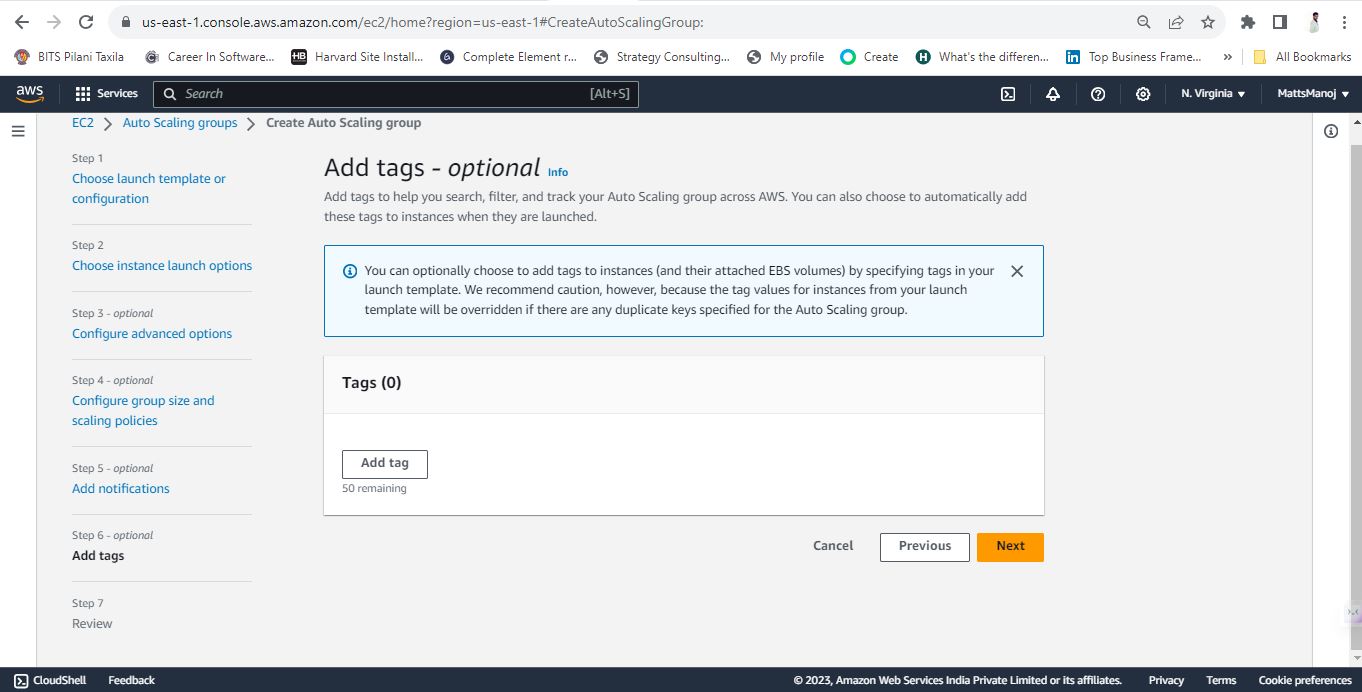
Task: Click the Add tag button
Action: click(385, 464)
